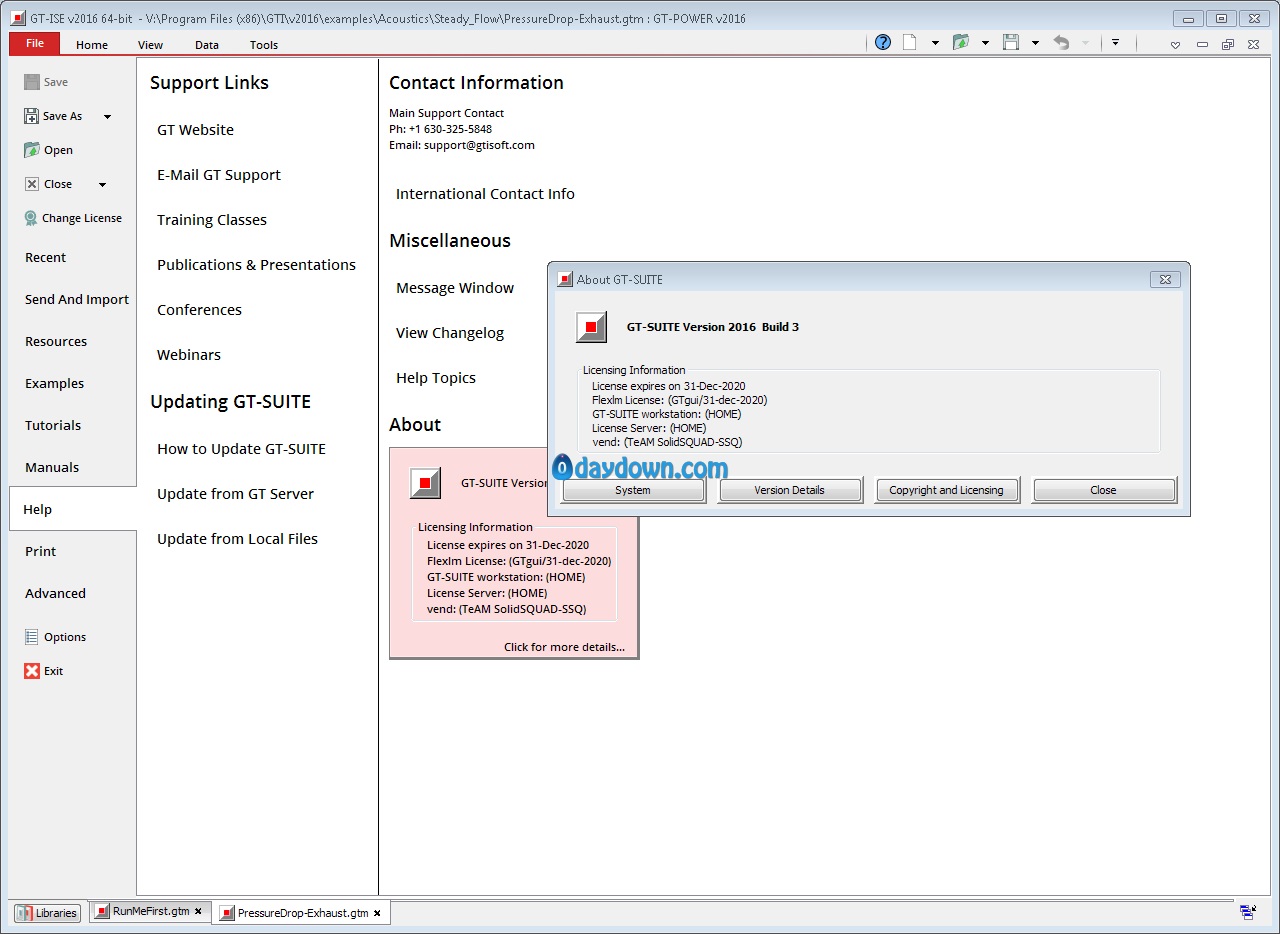1280x934 pixels.
Task: Open the Libraries button at bottom
Action: coord(47,912)
